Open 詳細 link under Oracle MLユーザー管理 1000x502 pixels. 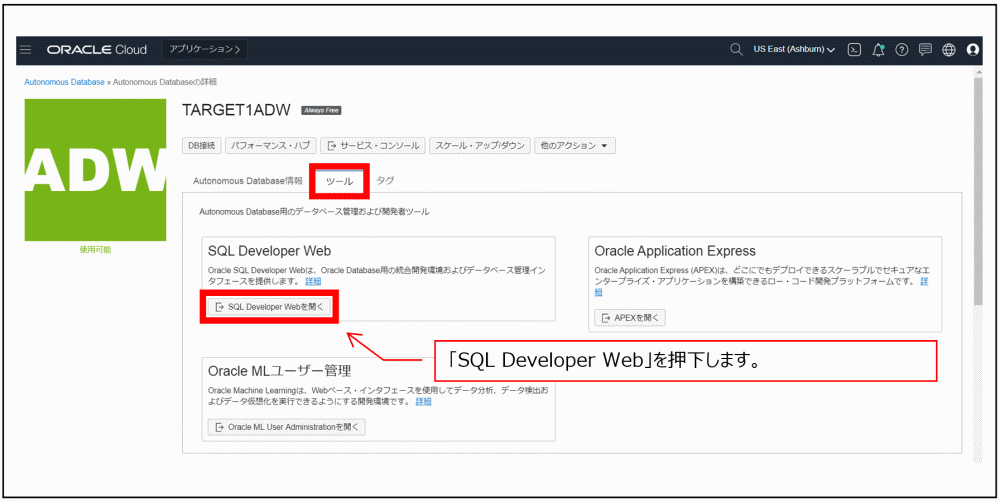click(423, 401)
